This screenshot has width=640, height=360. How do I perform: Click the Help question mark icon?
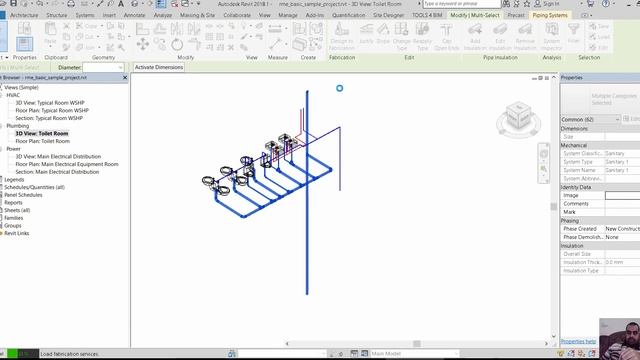pos(606,4)
